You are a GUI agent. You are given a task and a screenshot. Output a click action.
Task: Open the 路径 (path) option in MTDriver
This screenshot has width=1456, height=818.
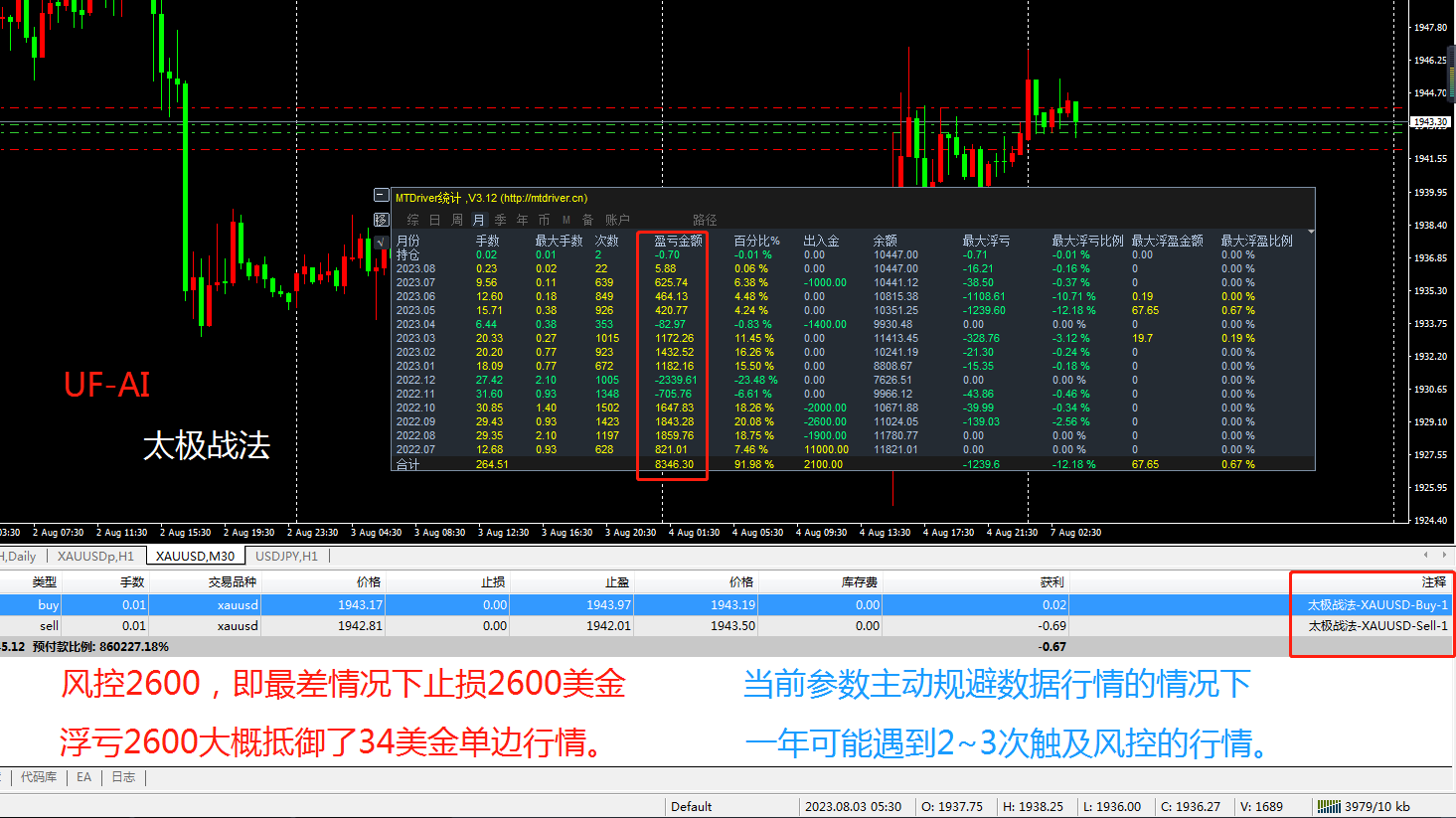[705, 220]
